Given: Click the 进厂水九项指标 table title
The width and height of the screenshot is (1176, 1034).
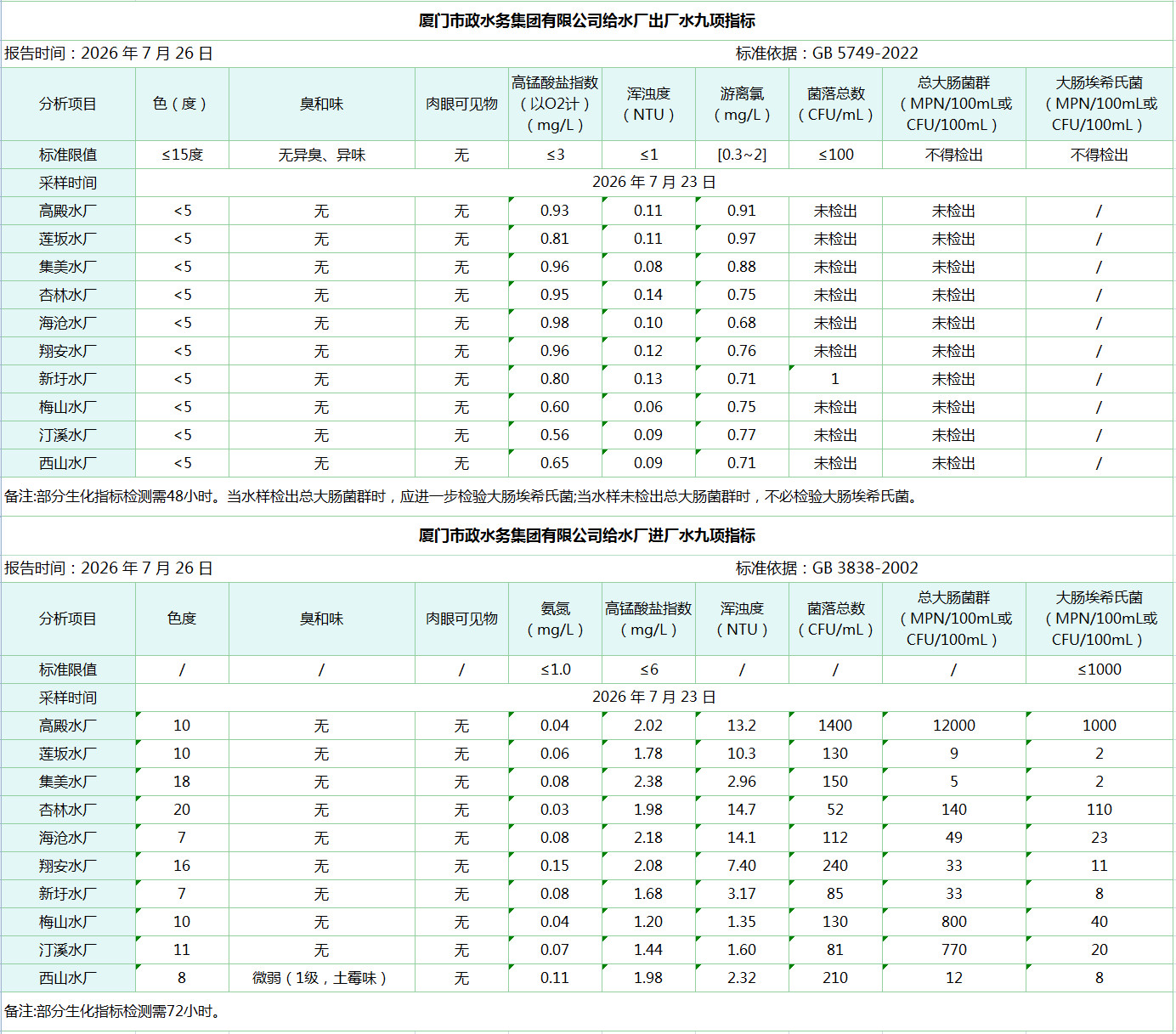Looking at the screenshot, I should pos(587,535).
